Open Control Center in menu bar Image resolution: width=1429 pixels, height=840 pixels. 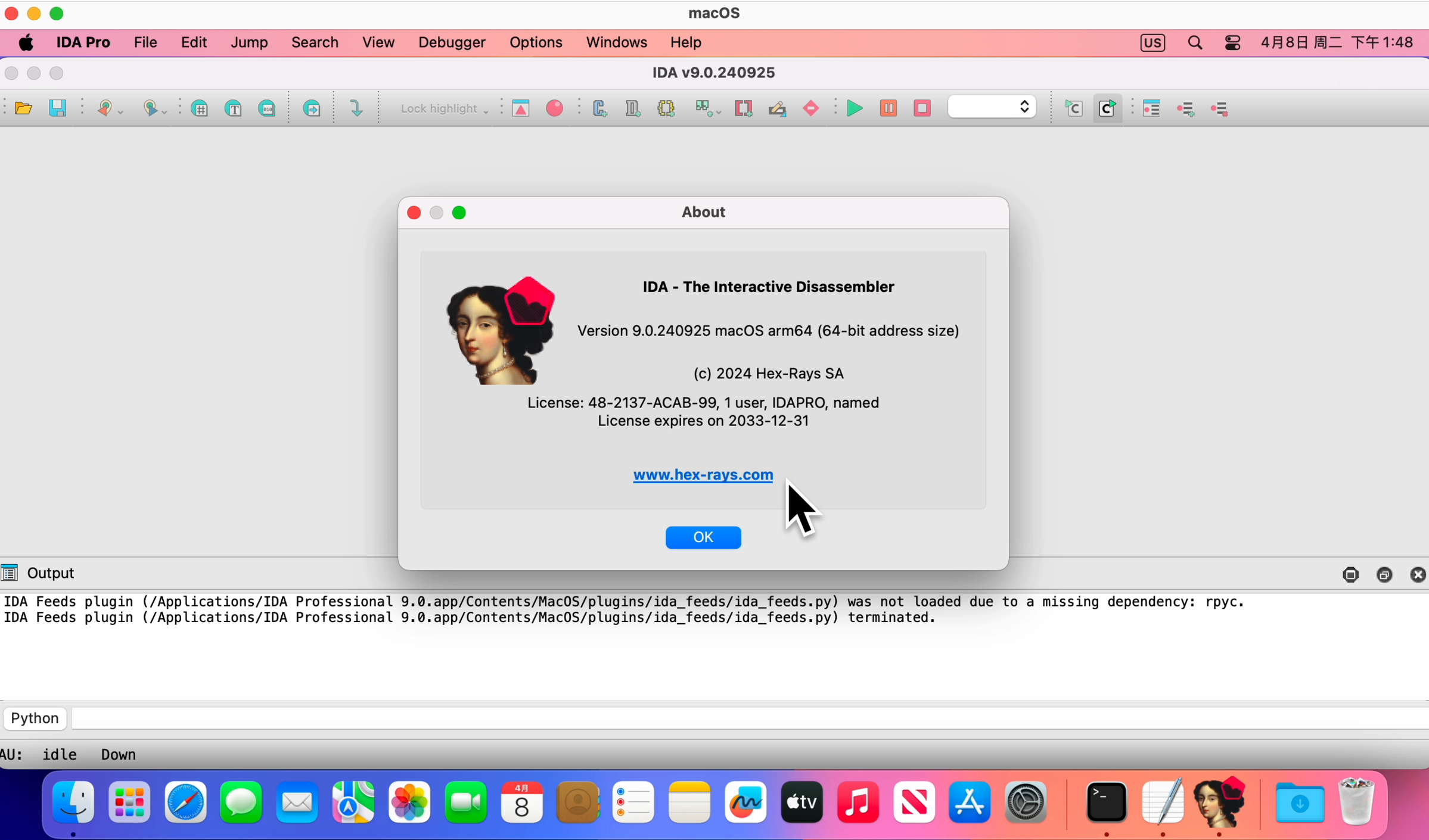click(x=1232, y=42)
